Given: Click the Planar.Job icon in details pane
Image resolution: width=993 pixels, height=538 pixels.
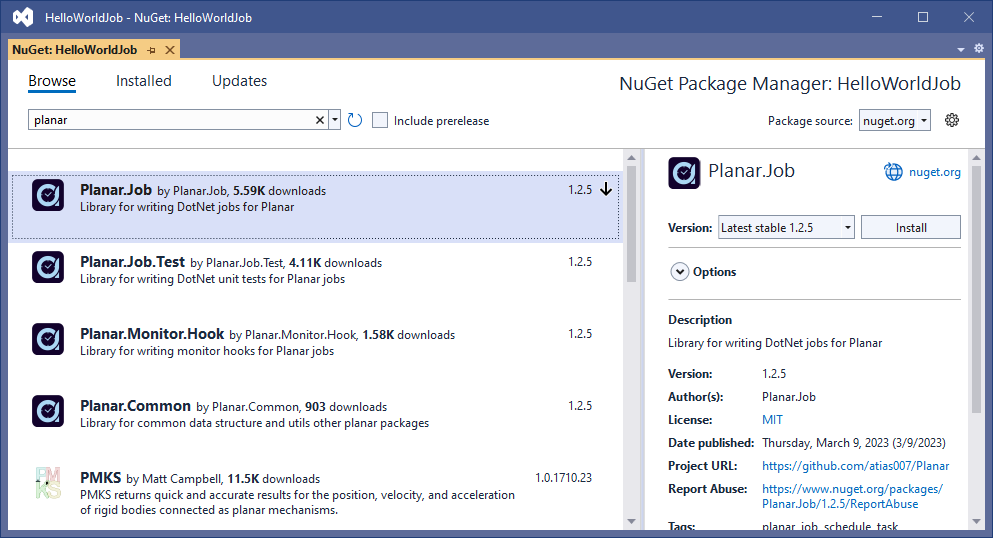Looking at the screenshot, I should coord(684,173).
